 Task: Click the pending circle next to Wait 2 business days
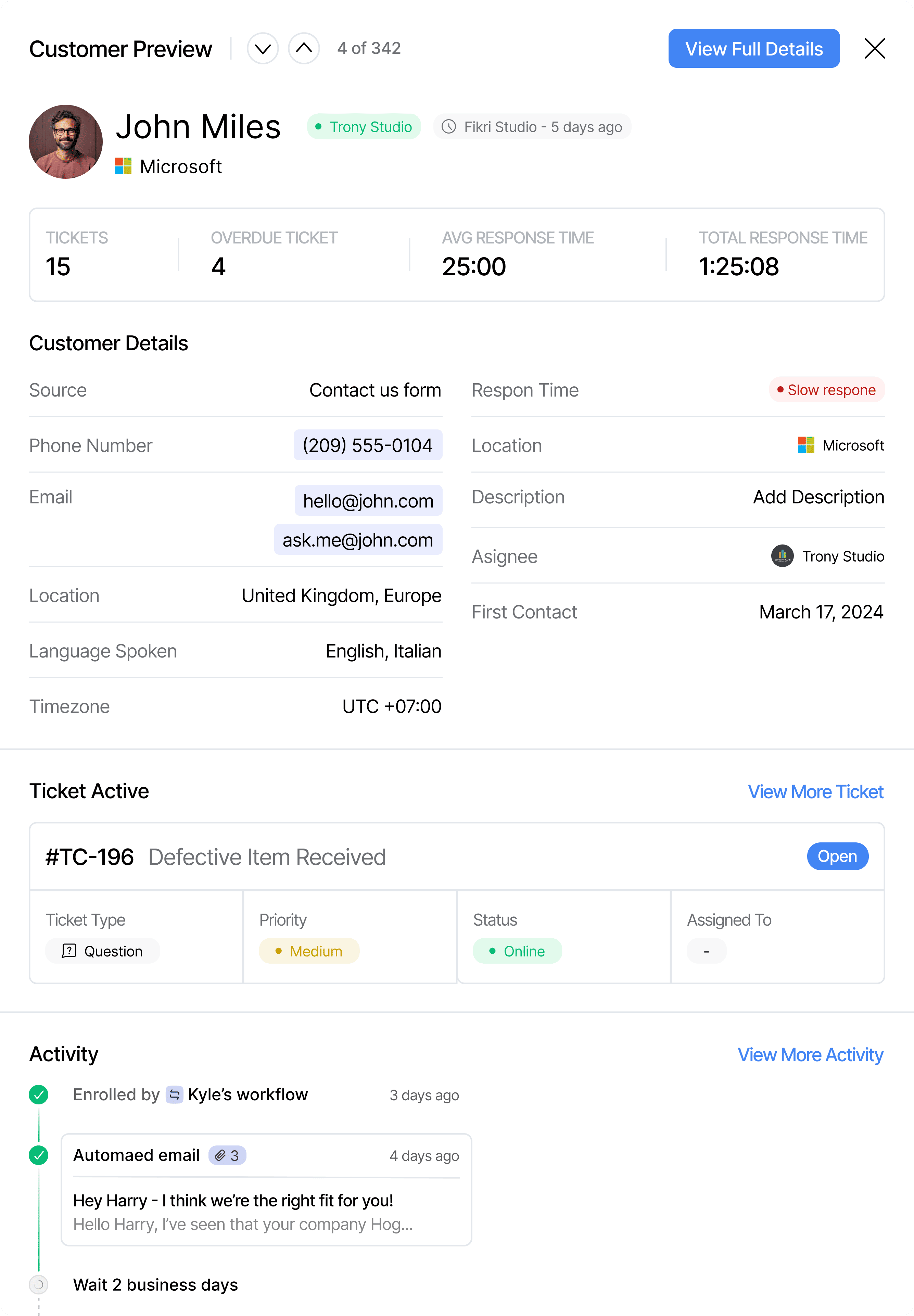click(39, 1284)
